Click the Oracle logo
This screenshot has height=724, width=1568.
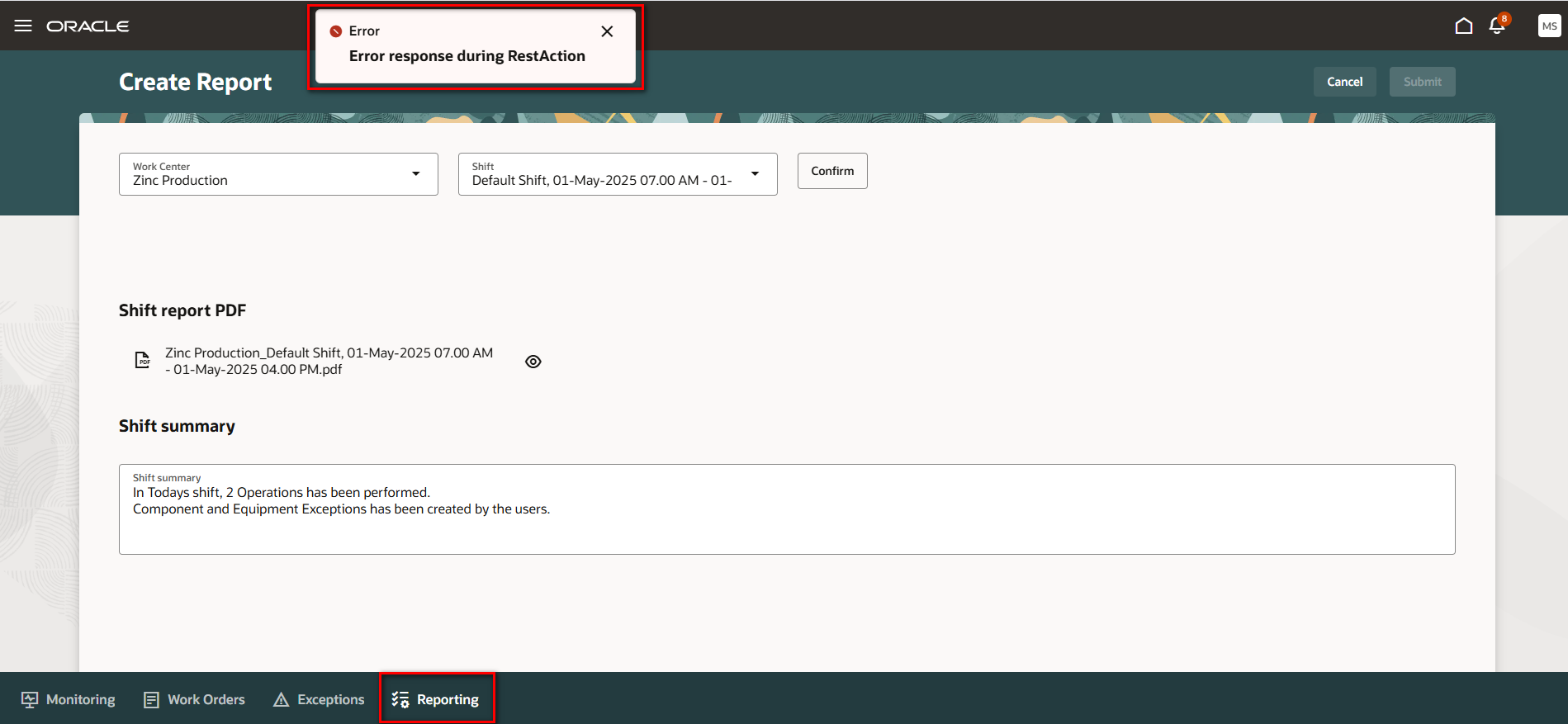[x=88, y=26]
